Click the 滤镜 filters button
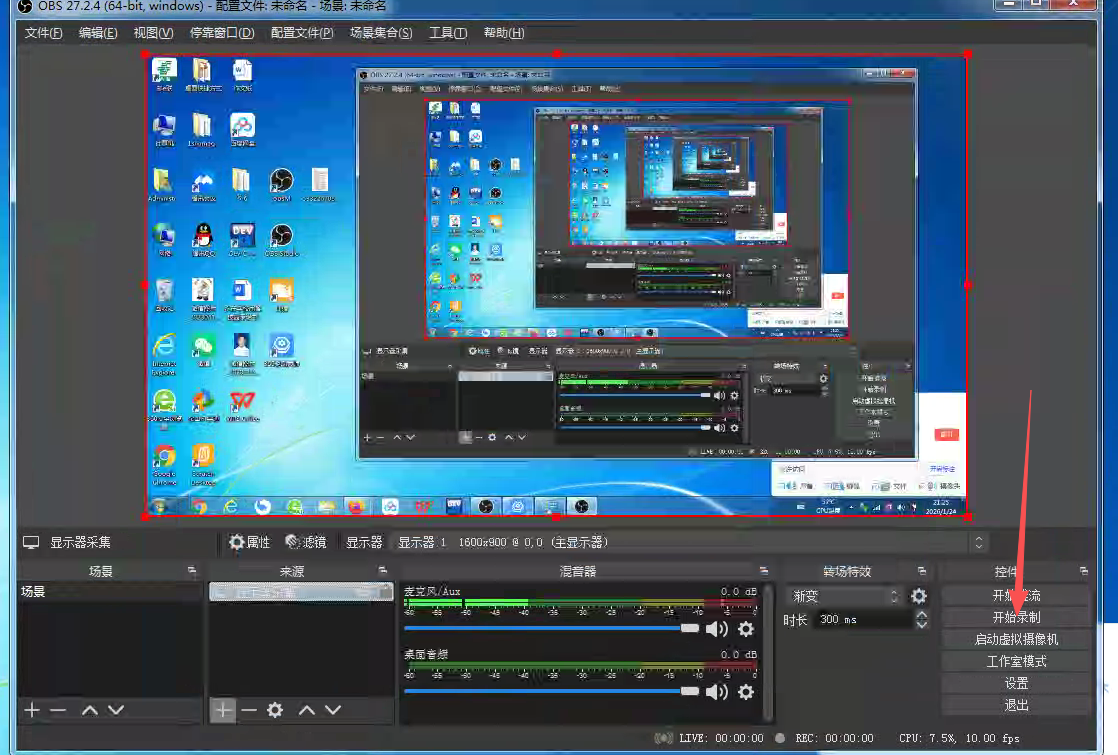The image size is (1118, 755). pos(306,542)
